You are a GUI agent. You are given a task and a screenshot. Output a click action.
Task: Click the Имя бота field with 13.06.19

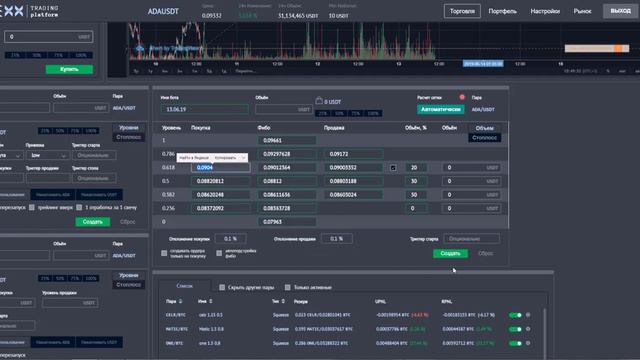click(204, 109)
